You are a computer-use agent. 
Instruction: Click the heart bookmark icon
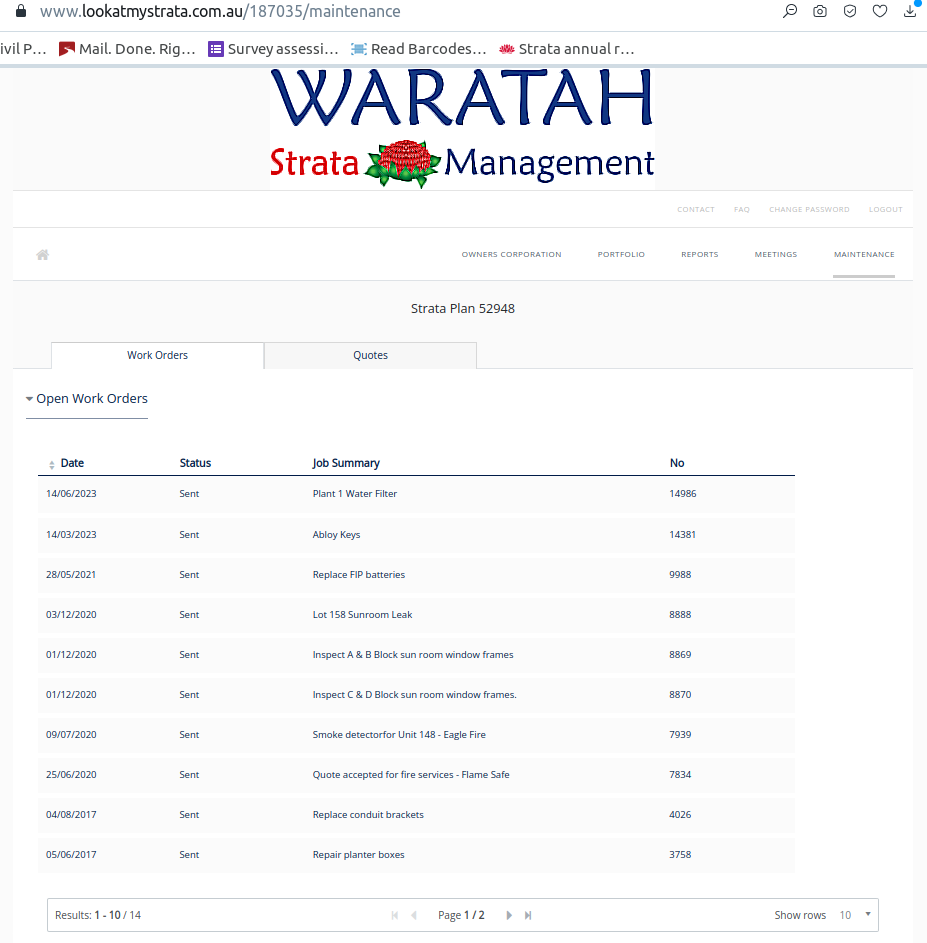tap(880, 11)
